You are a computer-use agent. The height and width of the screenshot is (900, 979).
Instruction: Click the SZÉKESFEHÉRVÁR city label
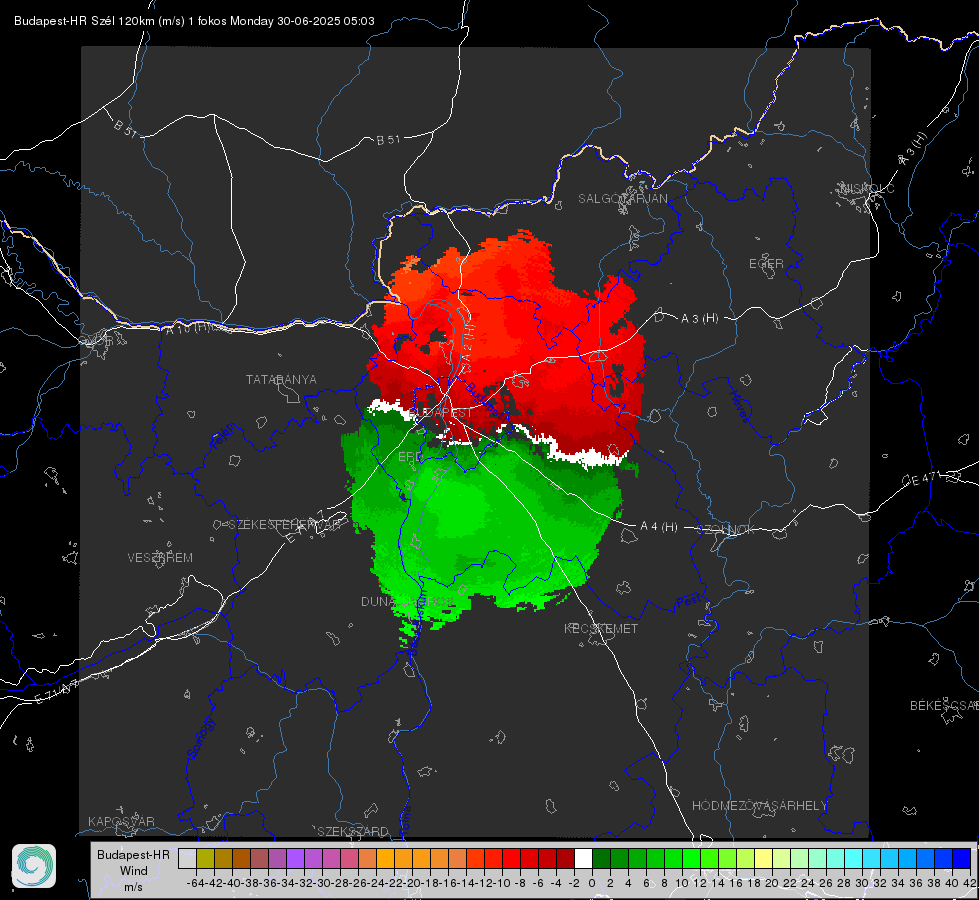tap(287, 525)
